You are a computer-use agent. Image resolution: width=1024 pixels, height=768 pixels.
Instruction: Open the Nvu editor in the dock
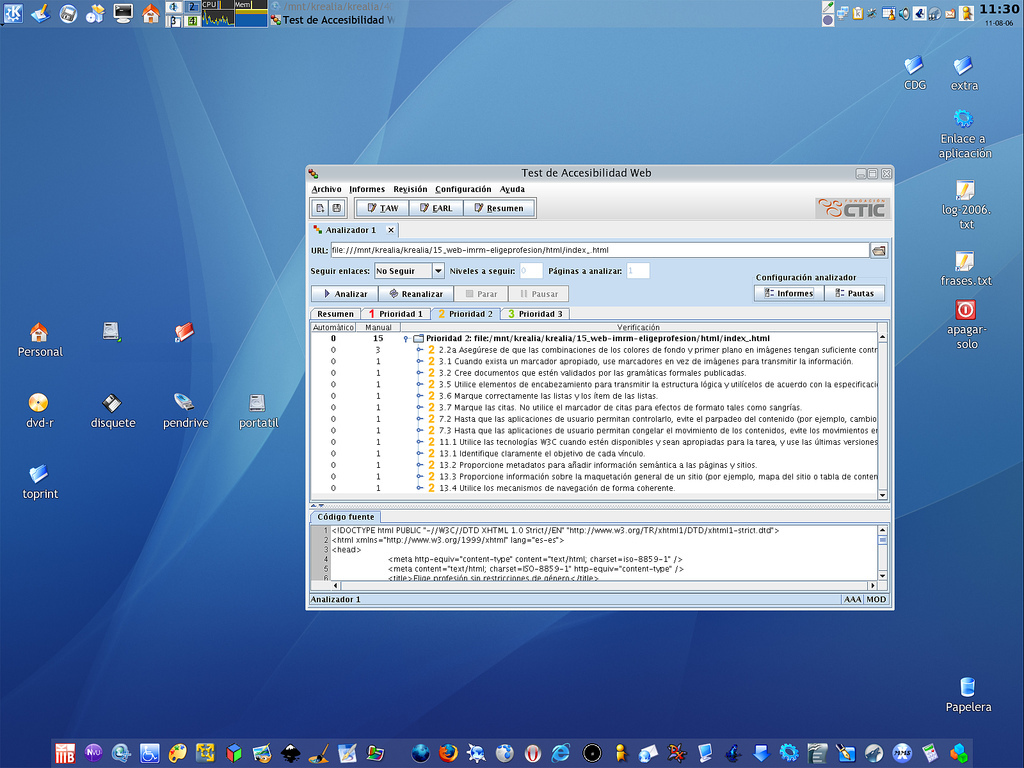click(x=93, y=753)
